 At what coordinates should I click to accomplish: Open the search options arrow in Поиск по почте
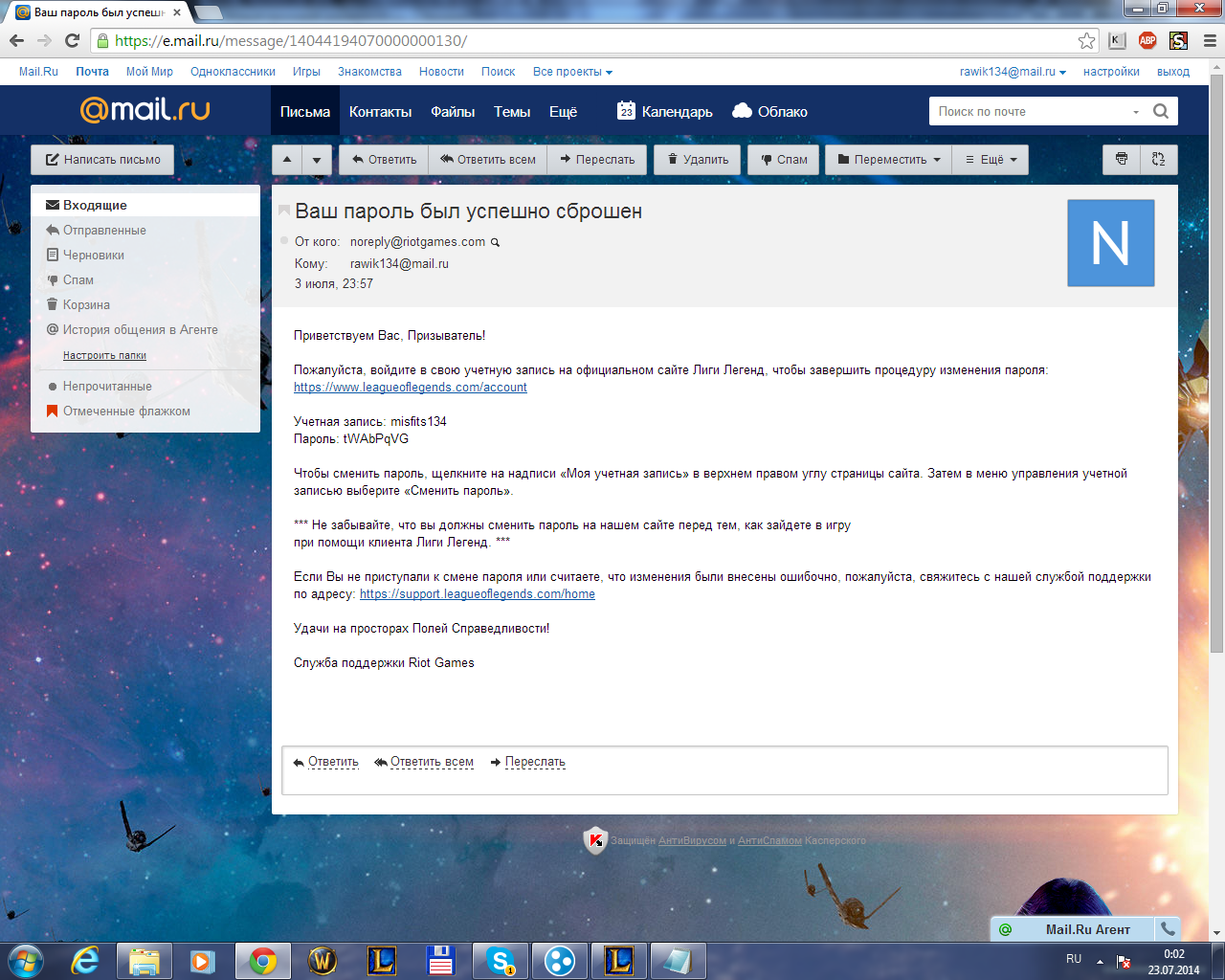[x=1136, y=112]
